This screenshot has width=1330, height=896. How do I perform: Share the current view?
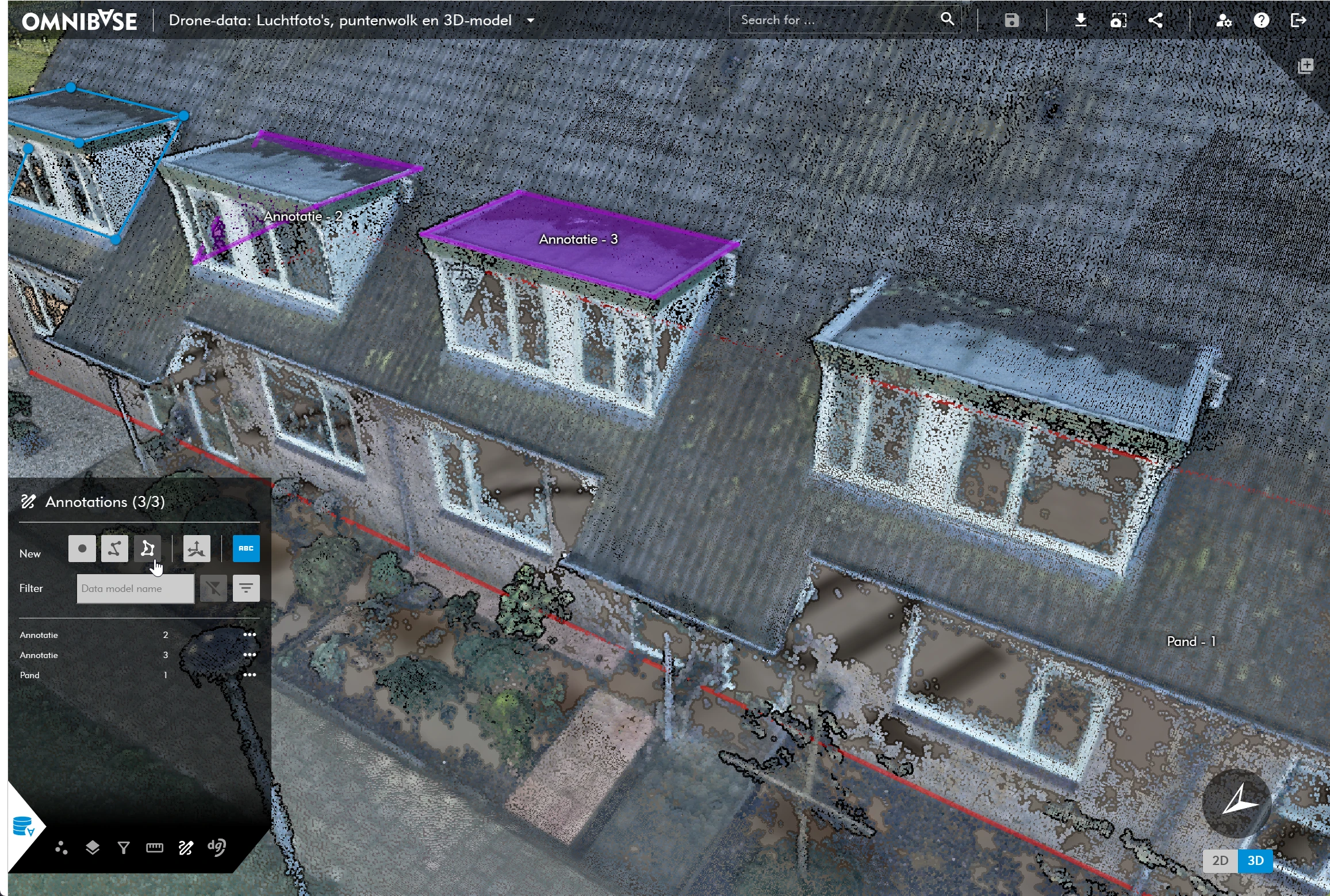1156,20
